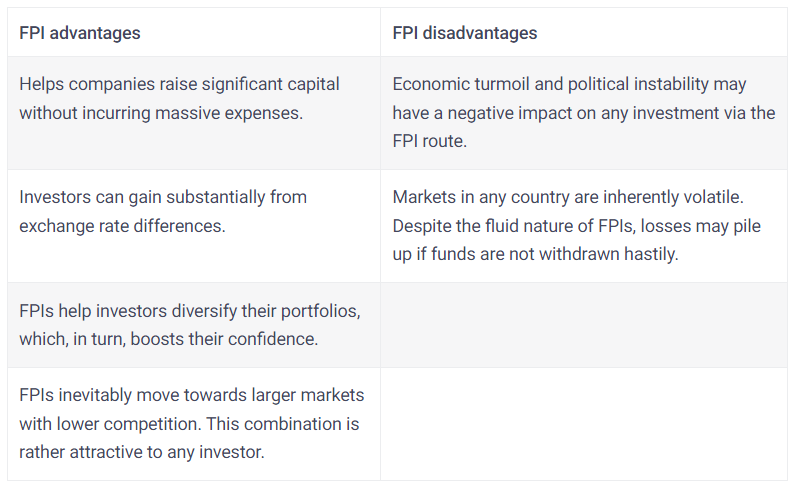
Task: Click the line starting "Despite the fluid nature"
Action: pos(576,225)
